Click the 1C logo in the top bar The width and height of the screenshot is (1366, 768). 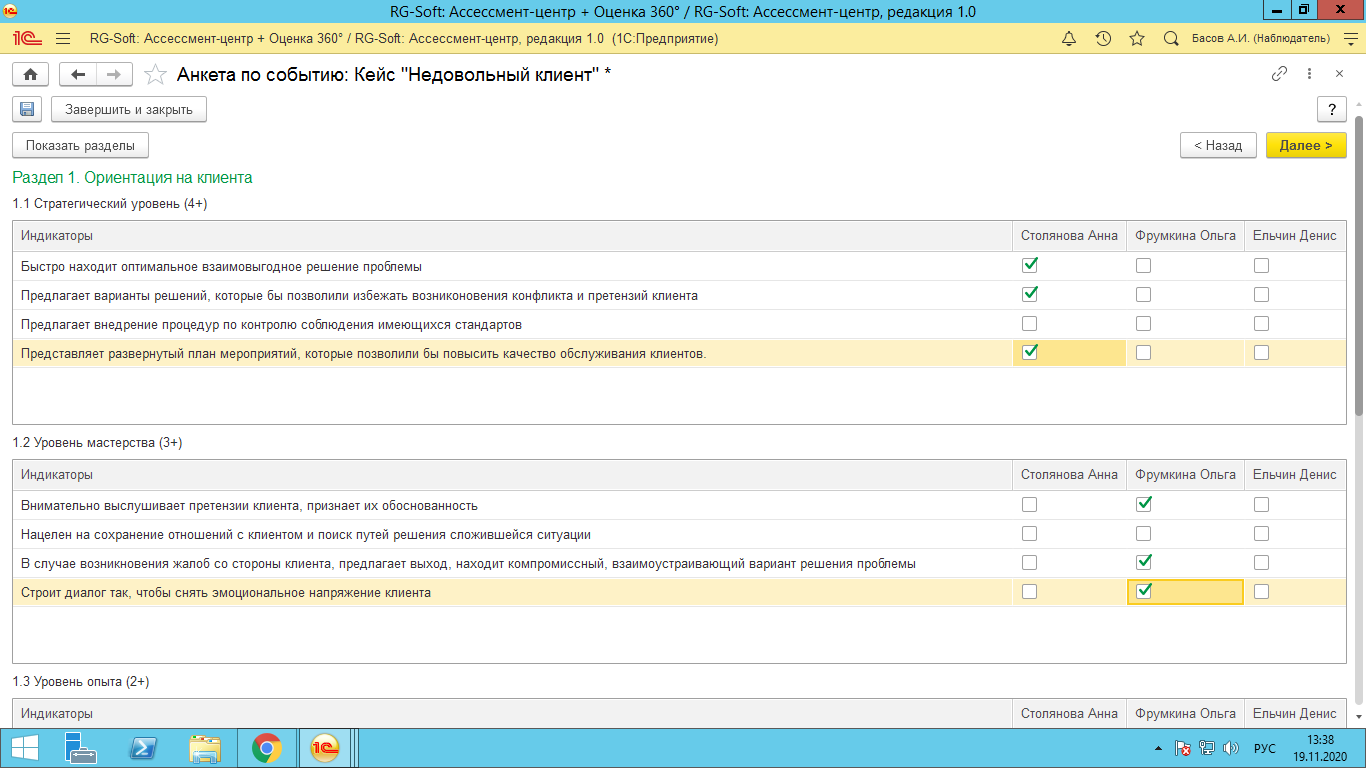(x=27, y=39)
